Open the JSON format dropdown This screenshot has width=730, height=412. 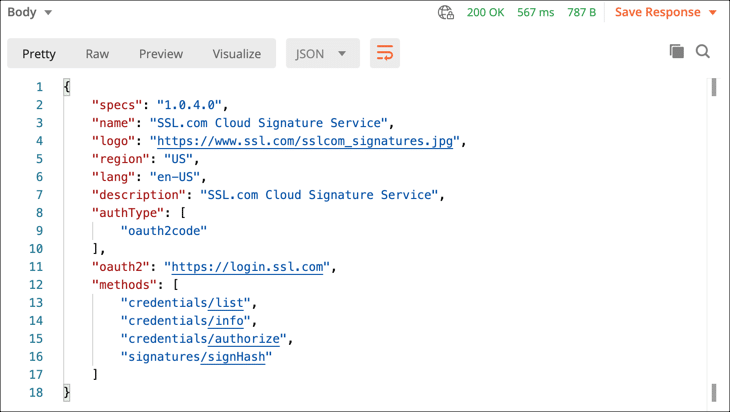[x=321, y=54]
